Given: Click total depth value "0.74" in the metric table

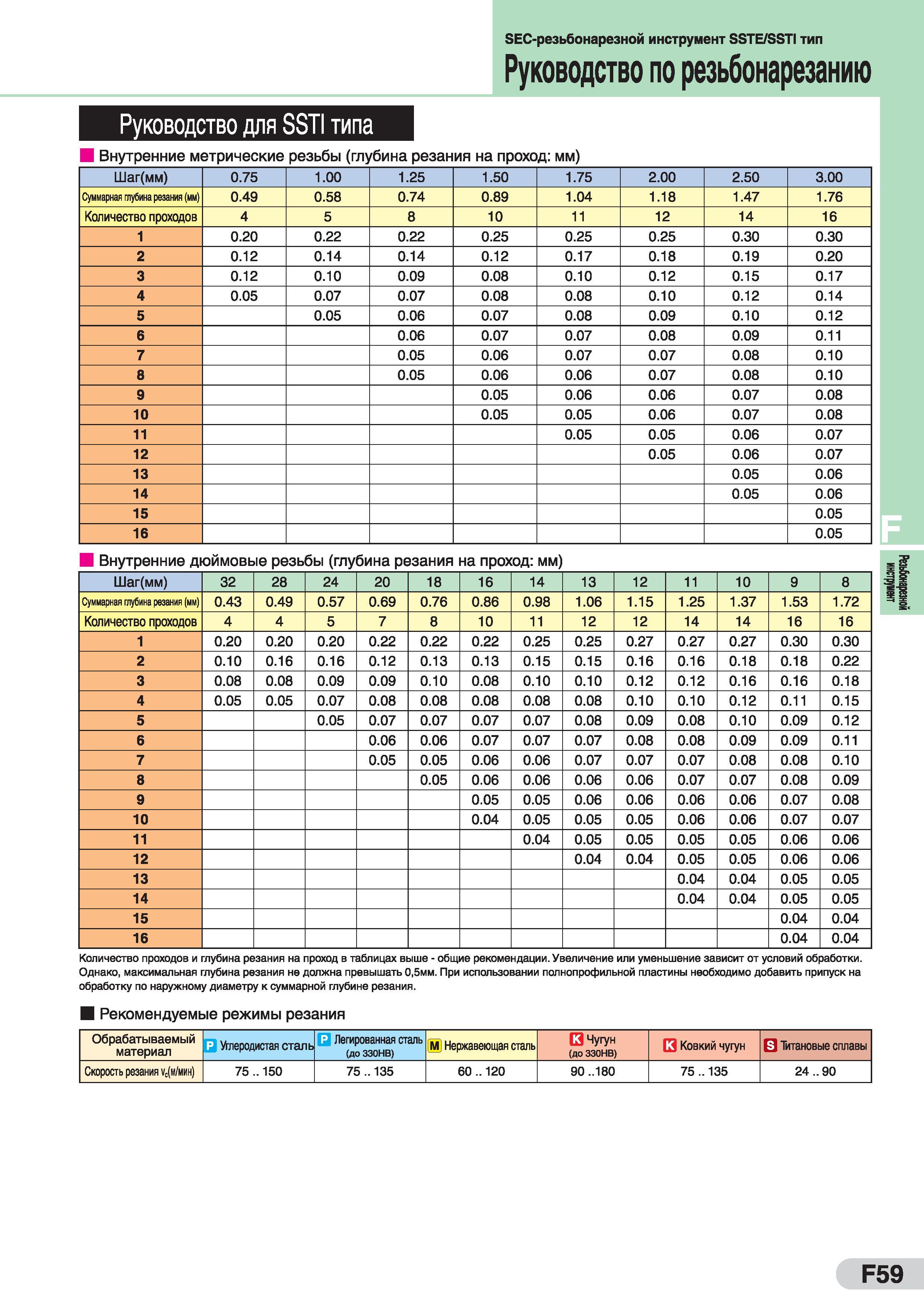Looking at the screenshot, I should point(411,197).
